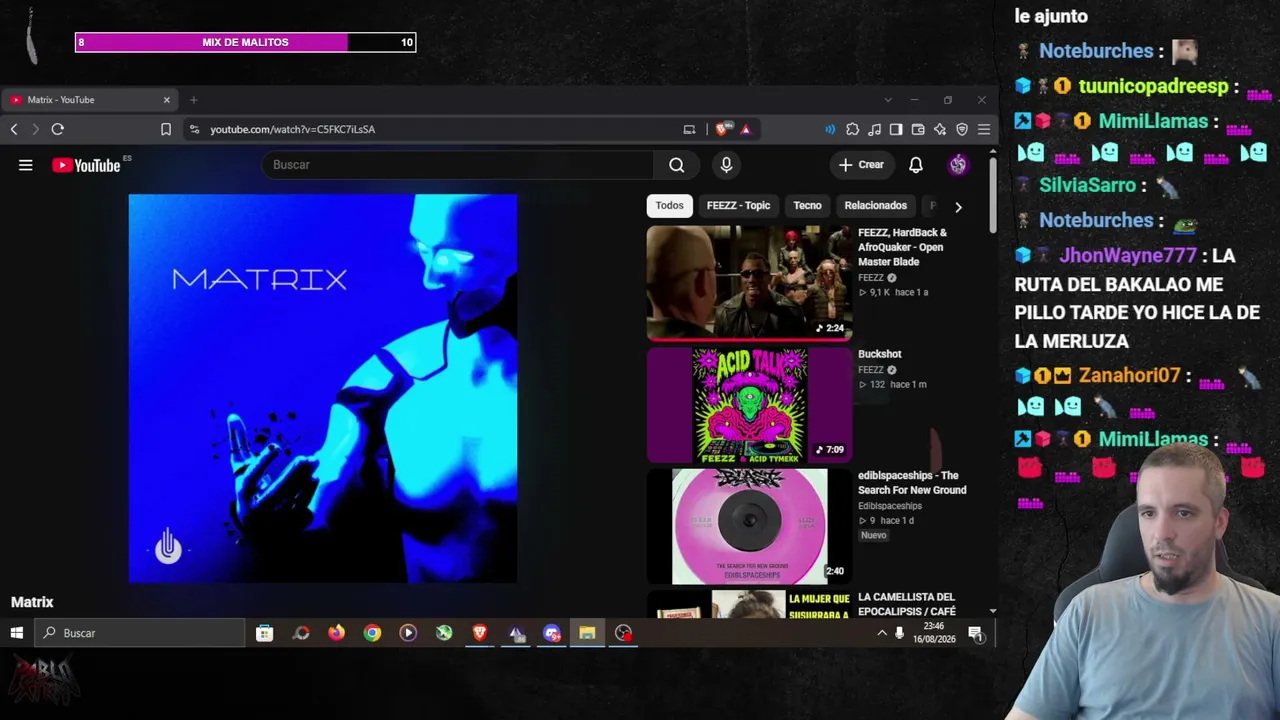Show hidden system tray icons chevron

[882, 633]
